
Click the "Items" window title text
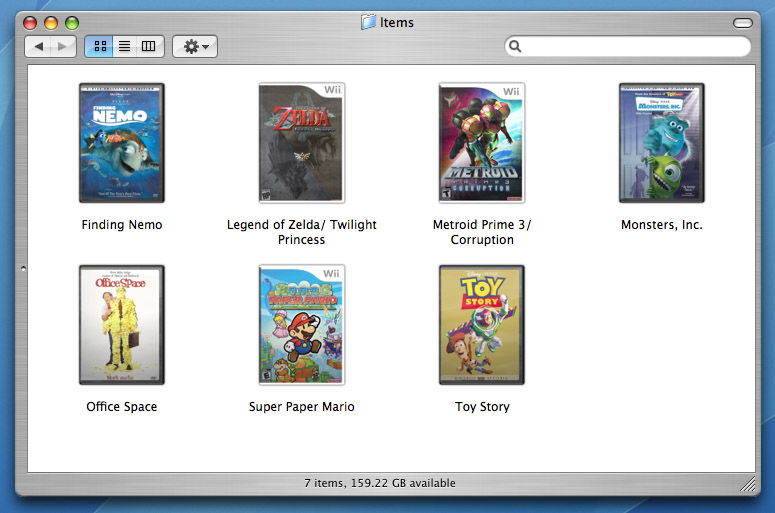tap(396, 23)
